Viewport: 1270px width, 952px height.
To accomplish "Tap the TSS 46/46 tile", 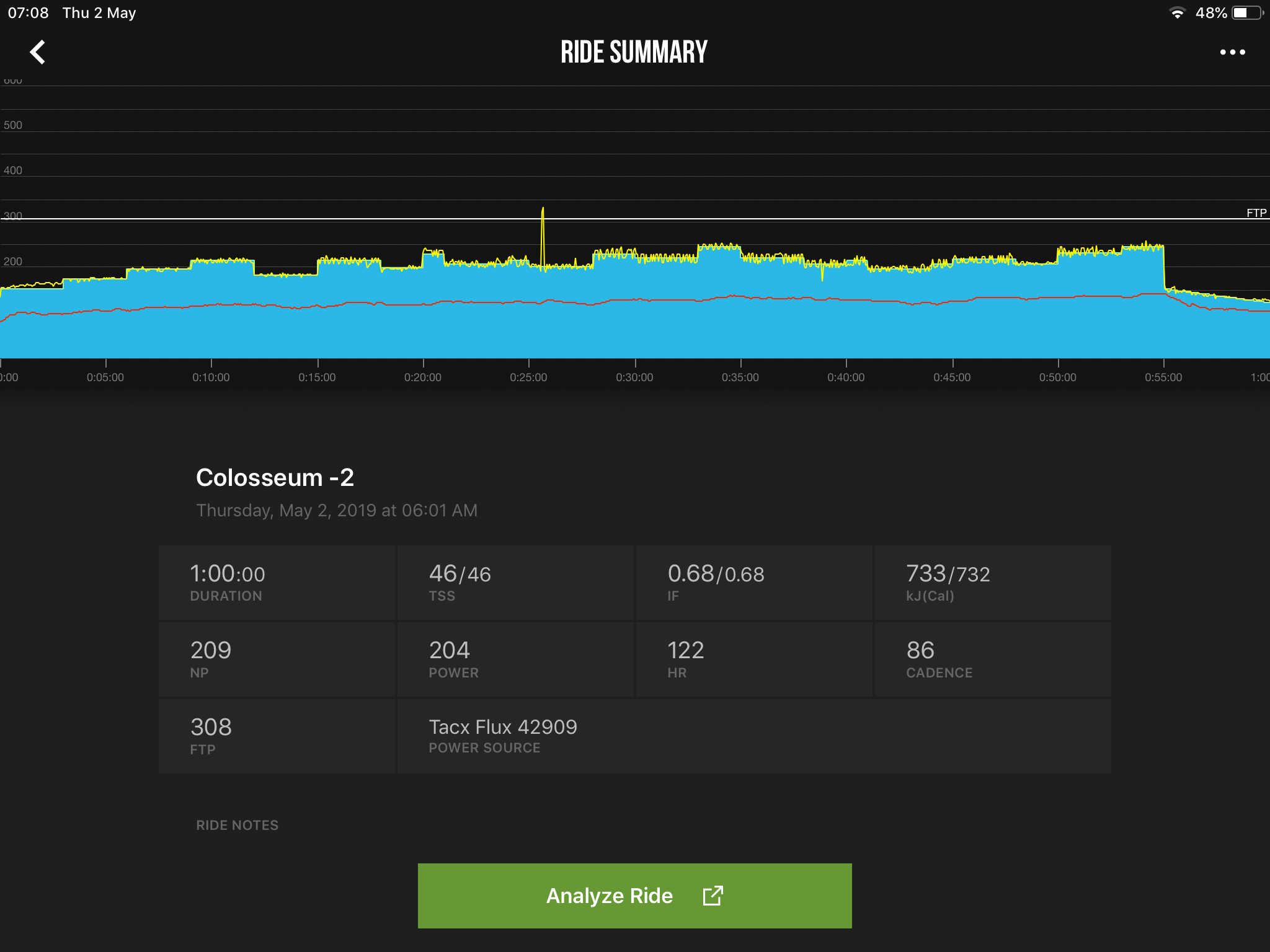I will [515, 583].
